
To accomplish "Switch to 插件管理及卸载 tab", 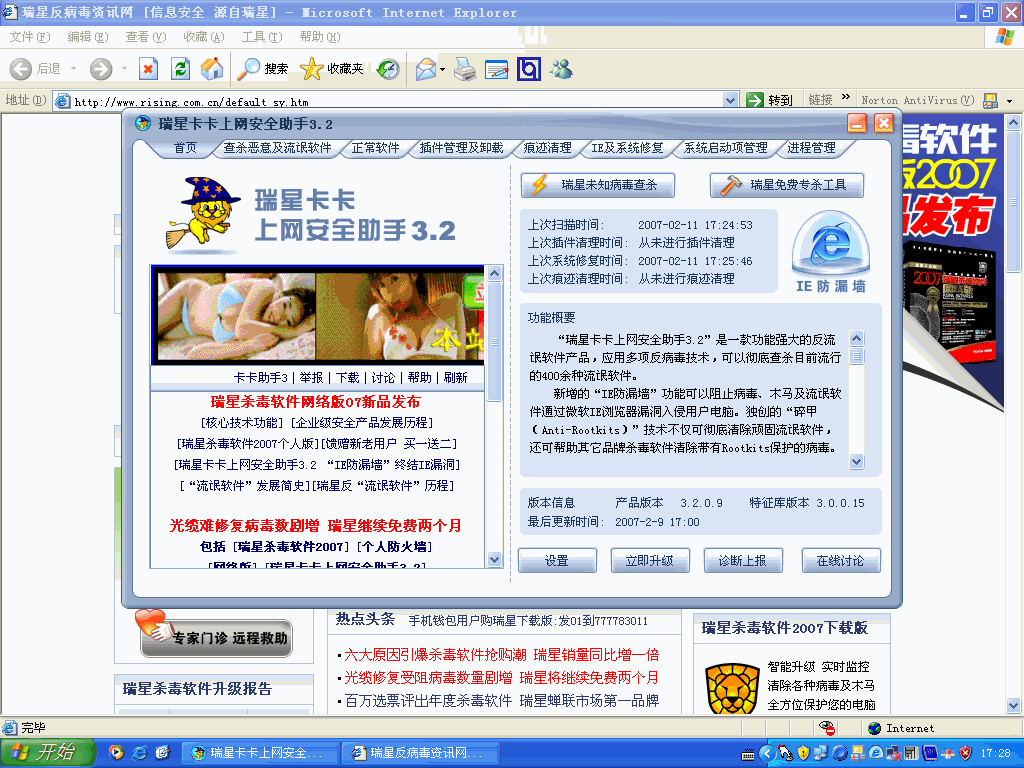I will (x=461, y=148).
